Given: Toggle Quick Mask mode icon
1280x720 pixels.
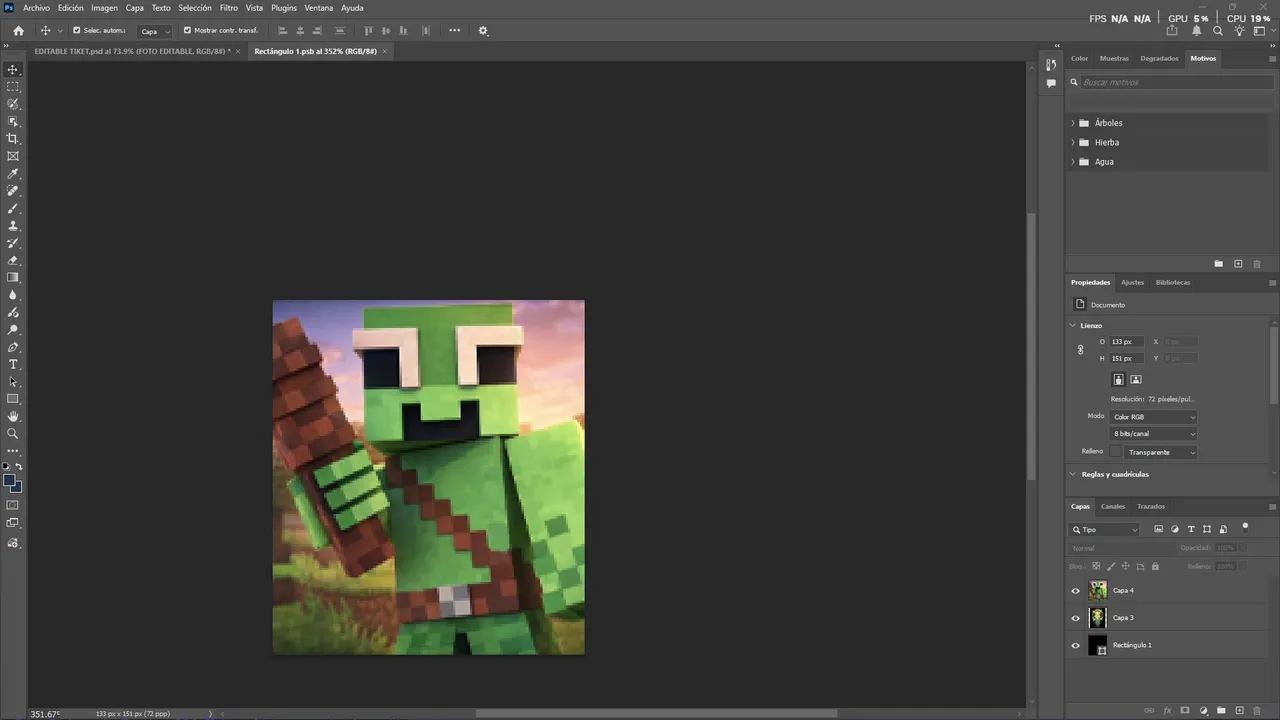Looking at the screenshot, I should tap(13, 505).
